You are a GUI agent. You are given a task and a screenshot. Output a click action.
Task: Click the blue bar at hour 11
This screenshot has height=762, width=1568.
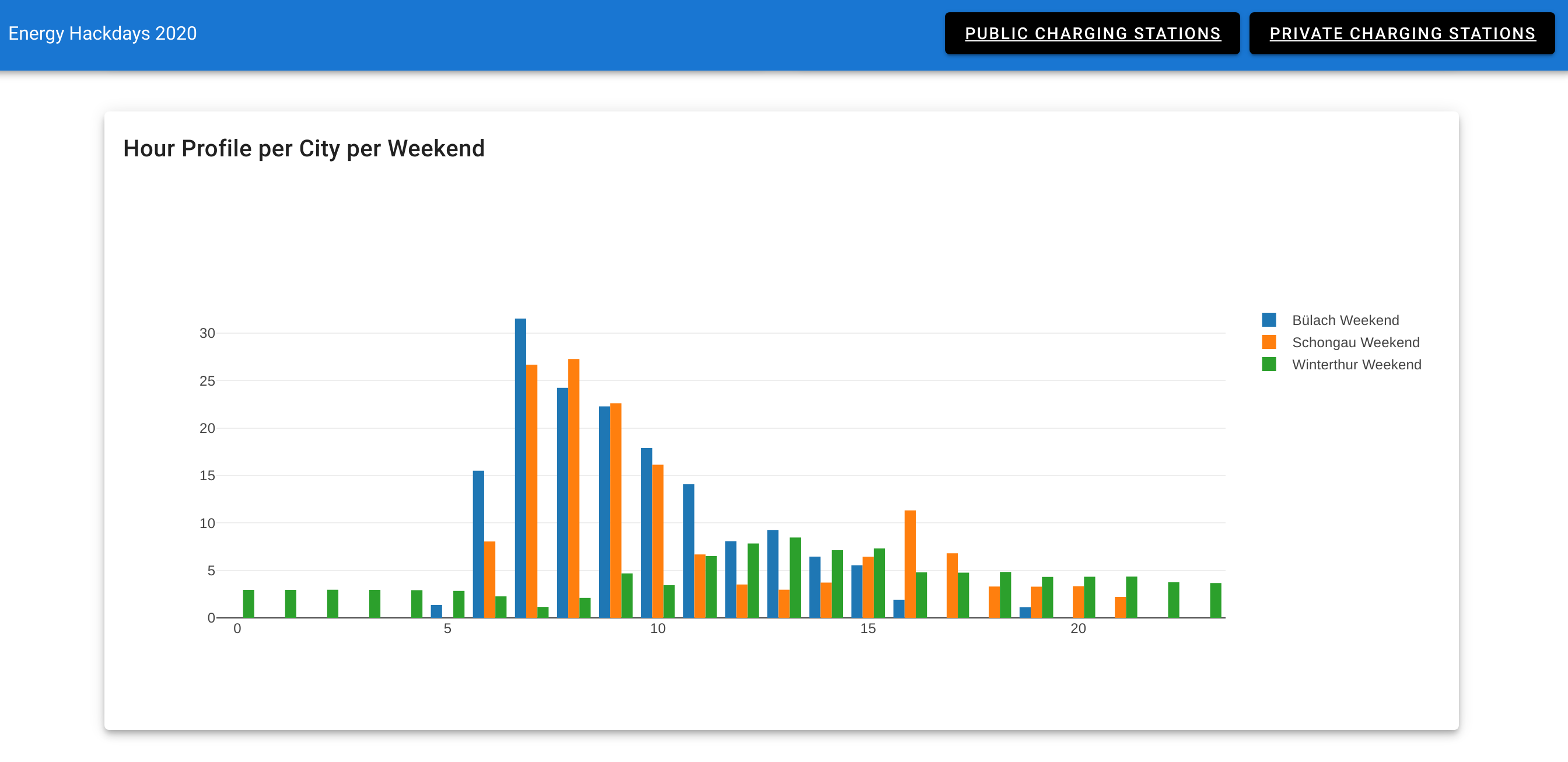click(x=688, y=551)
